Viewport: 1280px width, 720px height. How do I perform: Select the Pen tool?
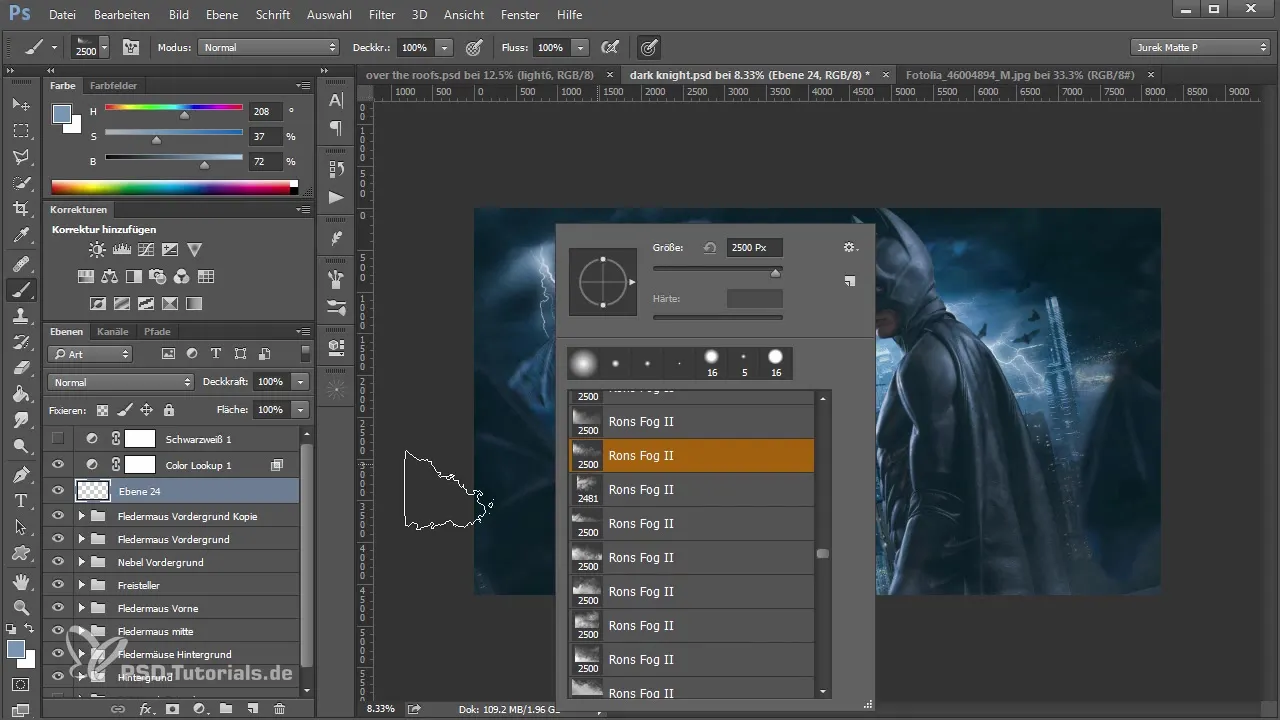tap(21, 474)
